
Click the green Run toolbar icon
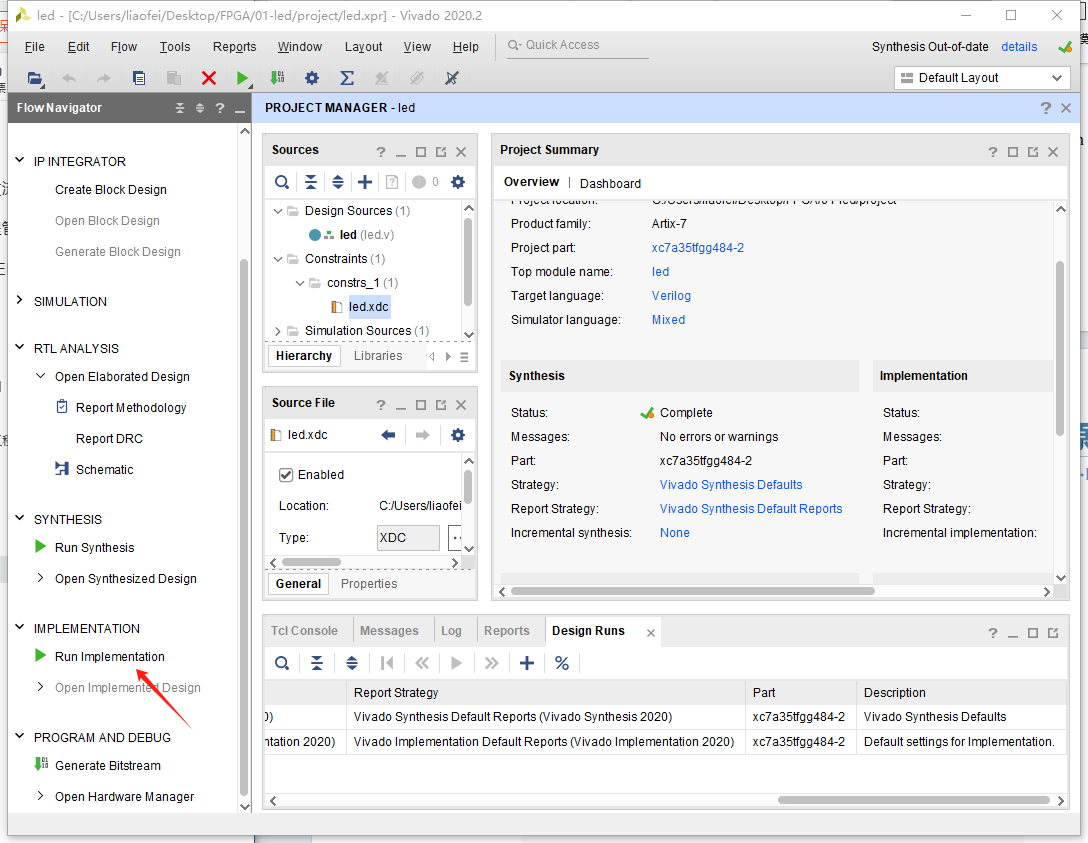241,78
